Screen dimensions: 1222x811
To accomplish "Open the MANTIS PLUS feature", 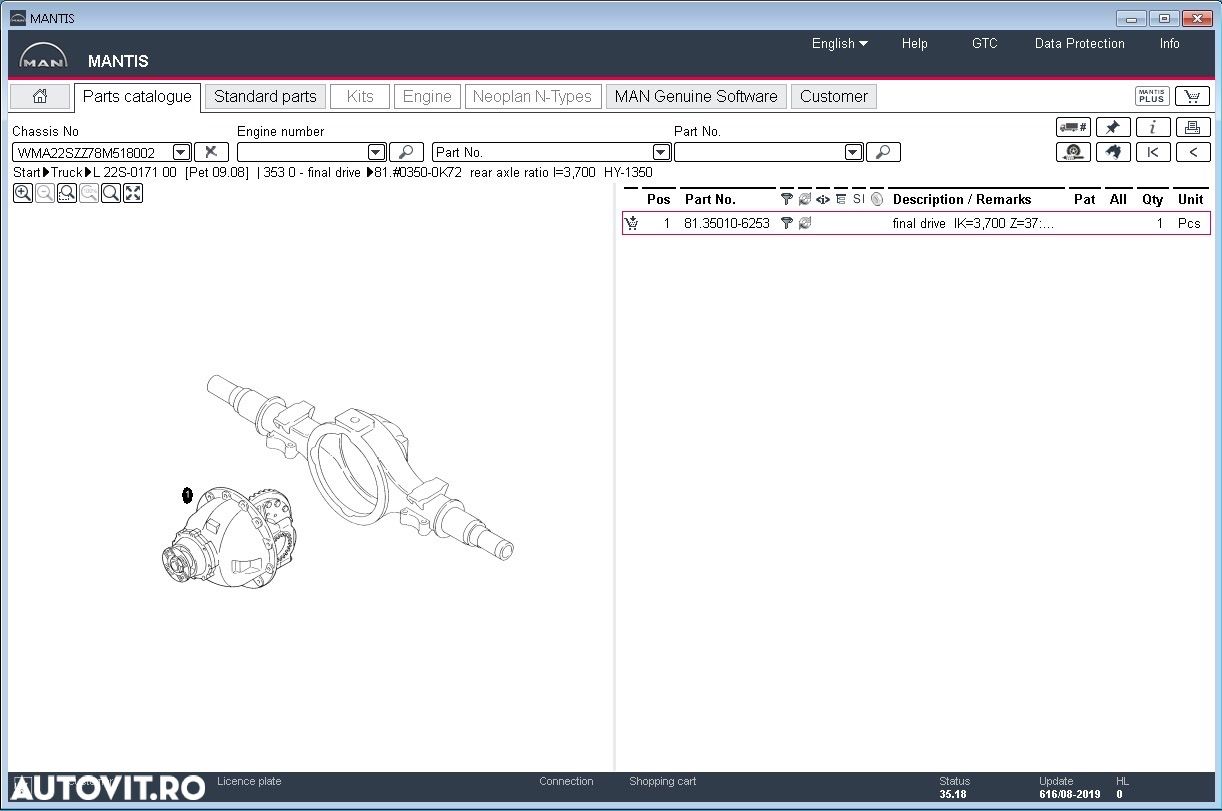I will [x=1152, y=96].
